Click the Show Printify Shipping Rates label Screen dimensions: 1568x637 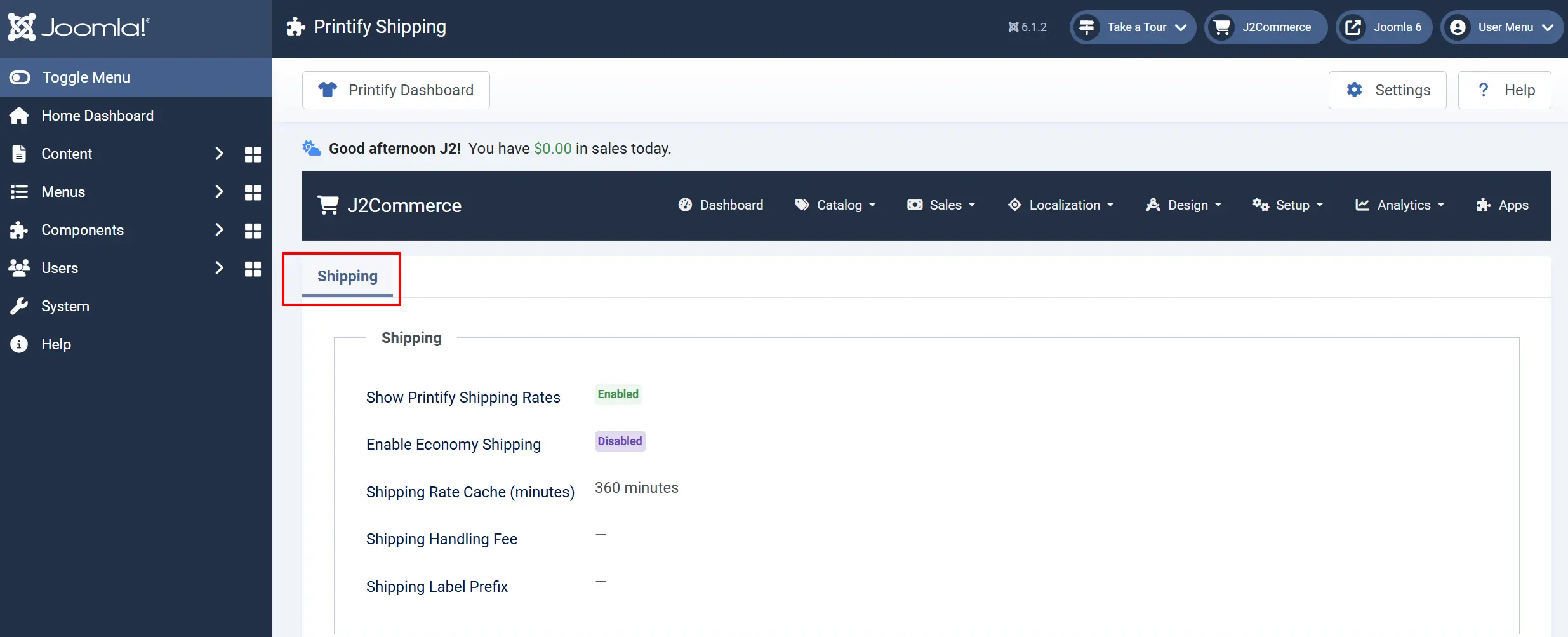coord(463,398)
